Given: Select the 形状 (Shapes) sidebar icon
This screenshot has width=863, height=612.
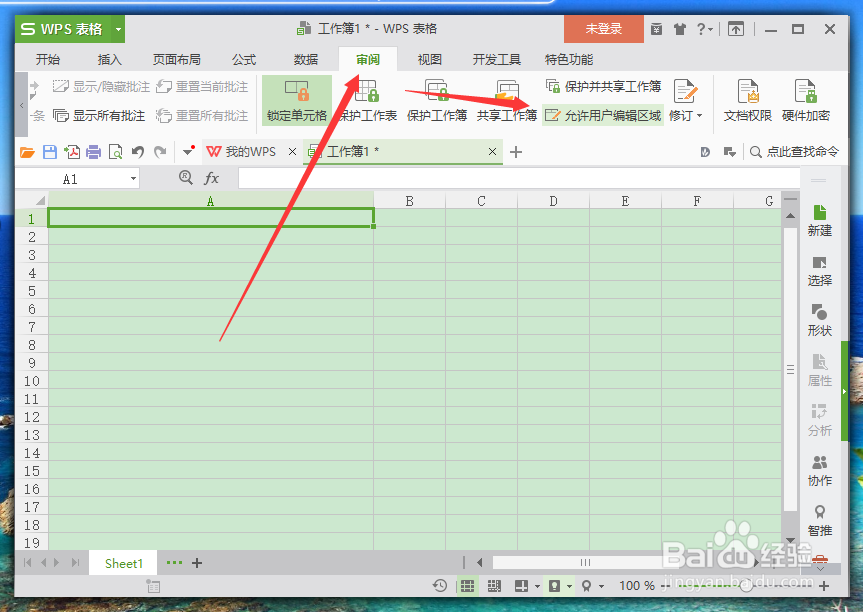Looking at the screenshot, I should [x=819, y=320].
